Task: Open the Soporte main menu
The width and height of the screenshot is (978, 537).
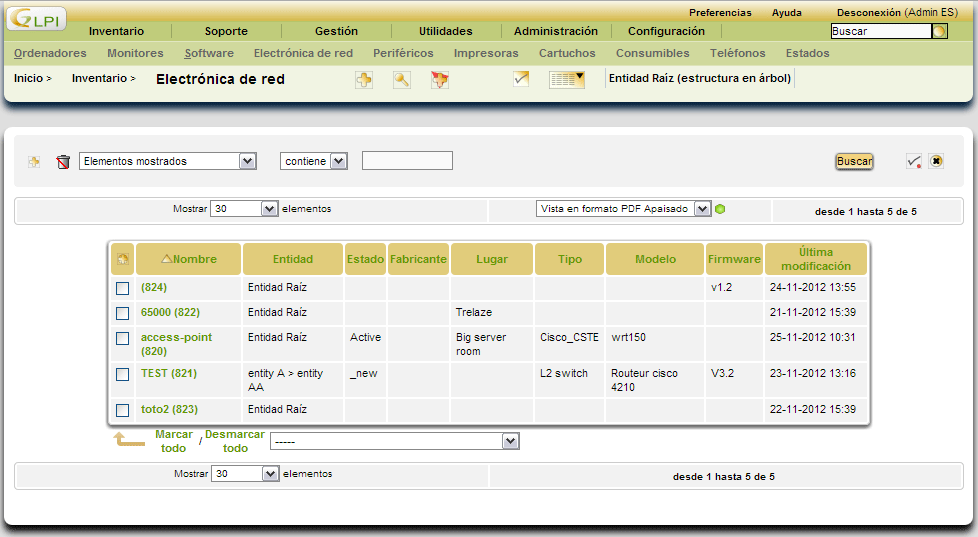Action: (226, 31)
